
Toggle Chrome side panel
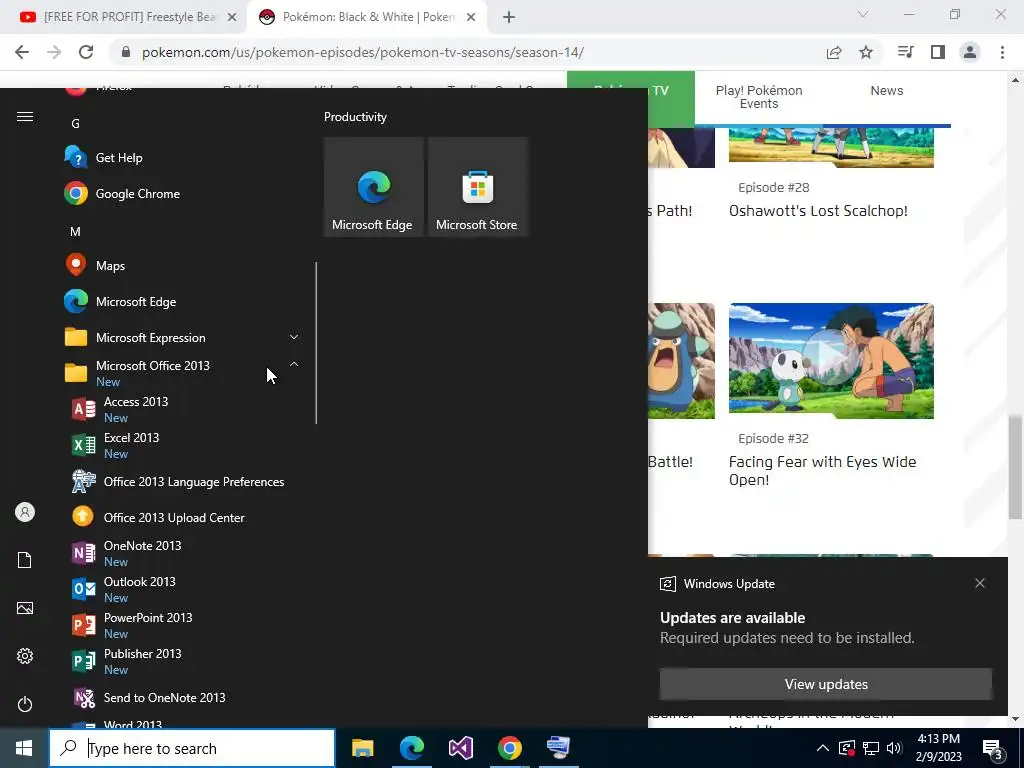tap(938, 52)
